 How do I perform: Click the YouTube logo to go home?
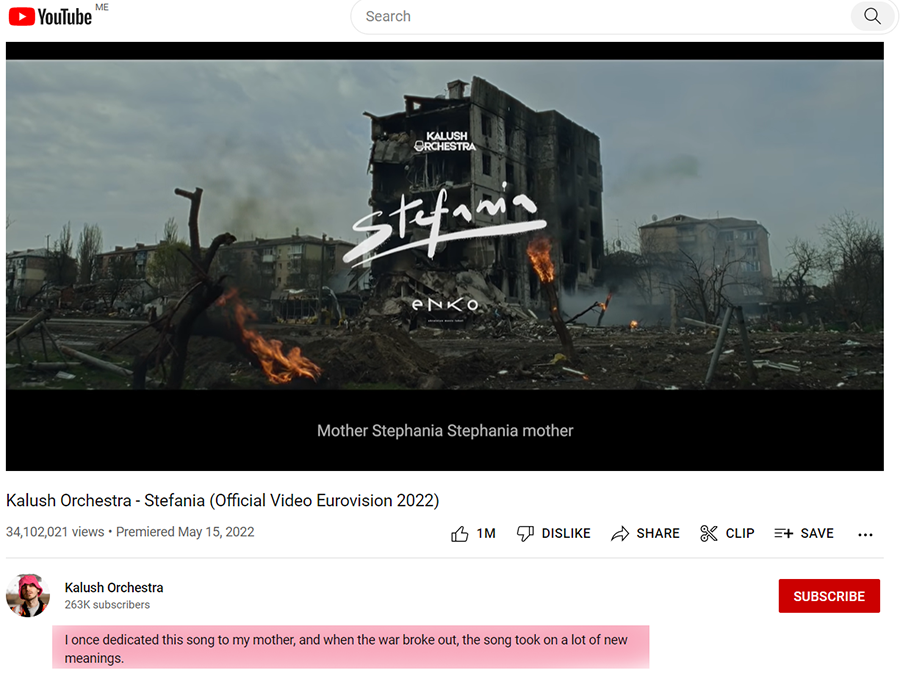pos(50,16)
